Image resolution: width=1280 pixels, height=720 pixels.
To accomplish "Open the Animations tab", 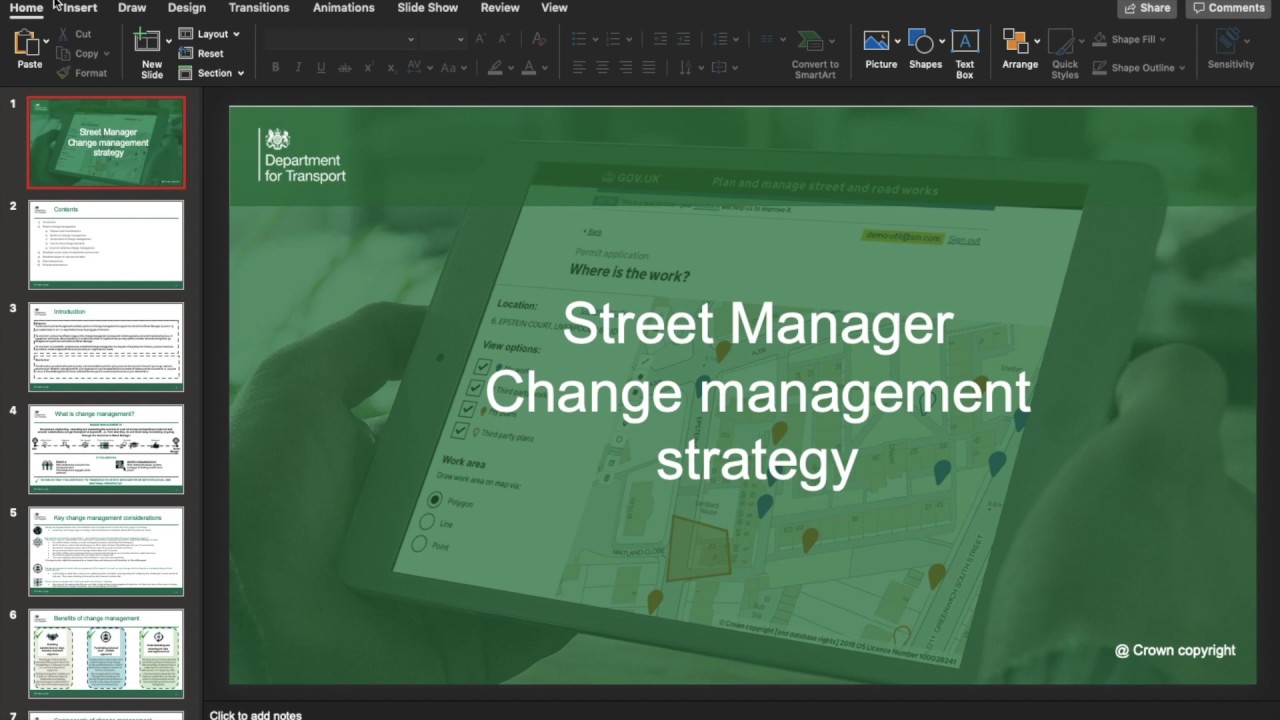I will [344, 8].
